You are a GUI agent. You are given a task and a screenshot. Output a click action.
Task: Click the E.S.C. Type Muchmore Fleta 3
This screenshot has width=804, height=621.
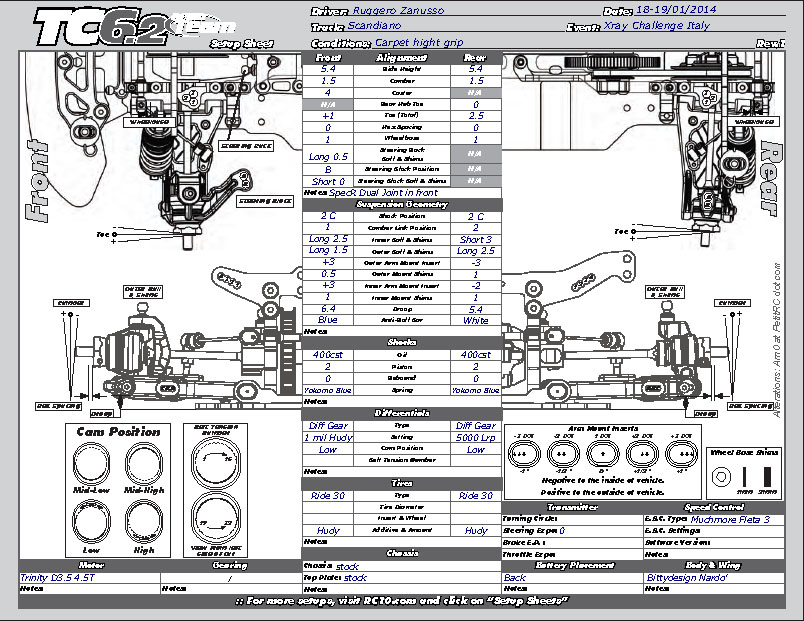tap(730, 519)
